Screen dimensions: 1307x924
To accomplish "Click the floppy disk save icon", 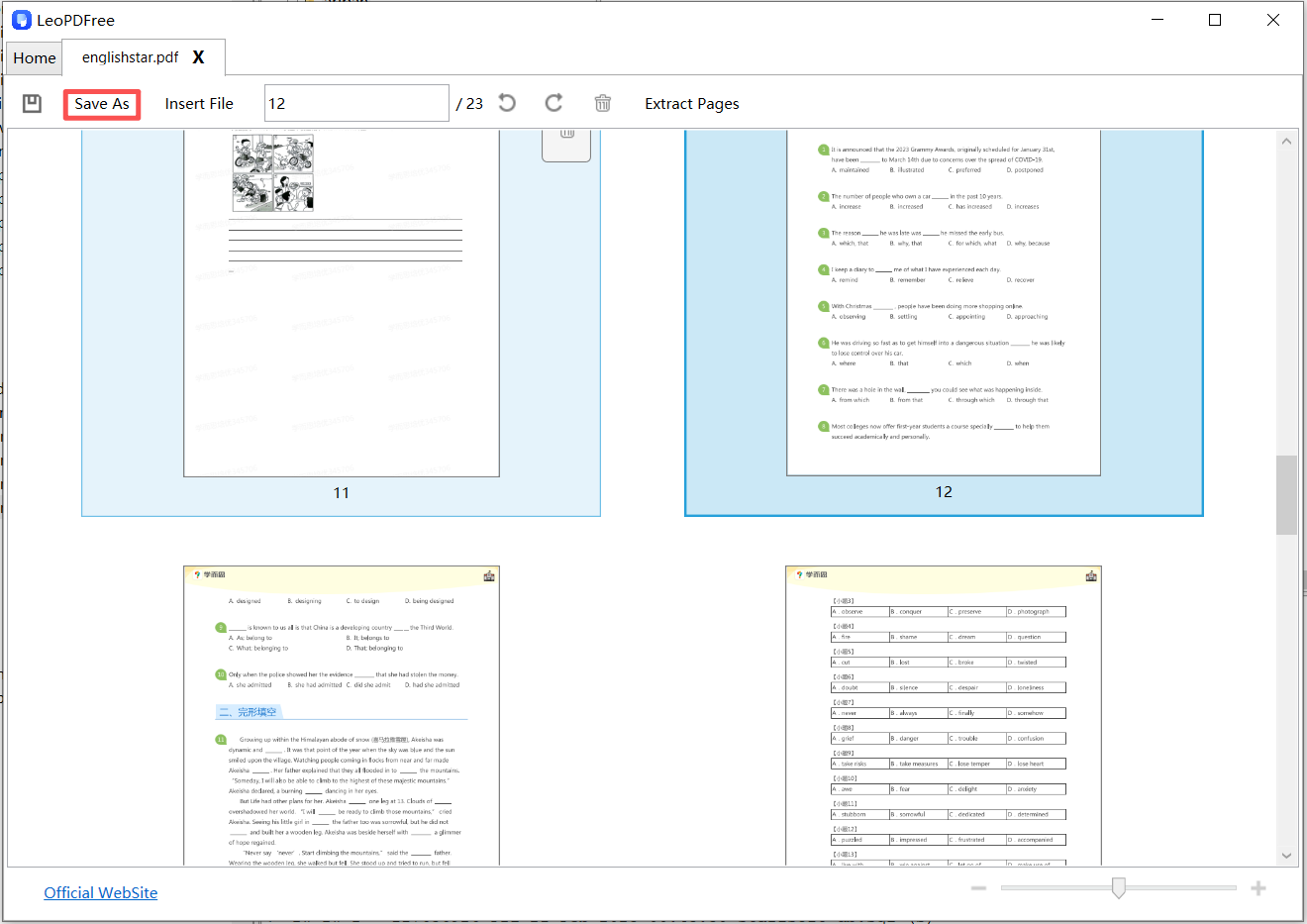I will point(31,103).
